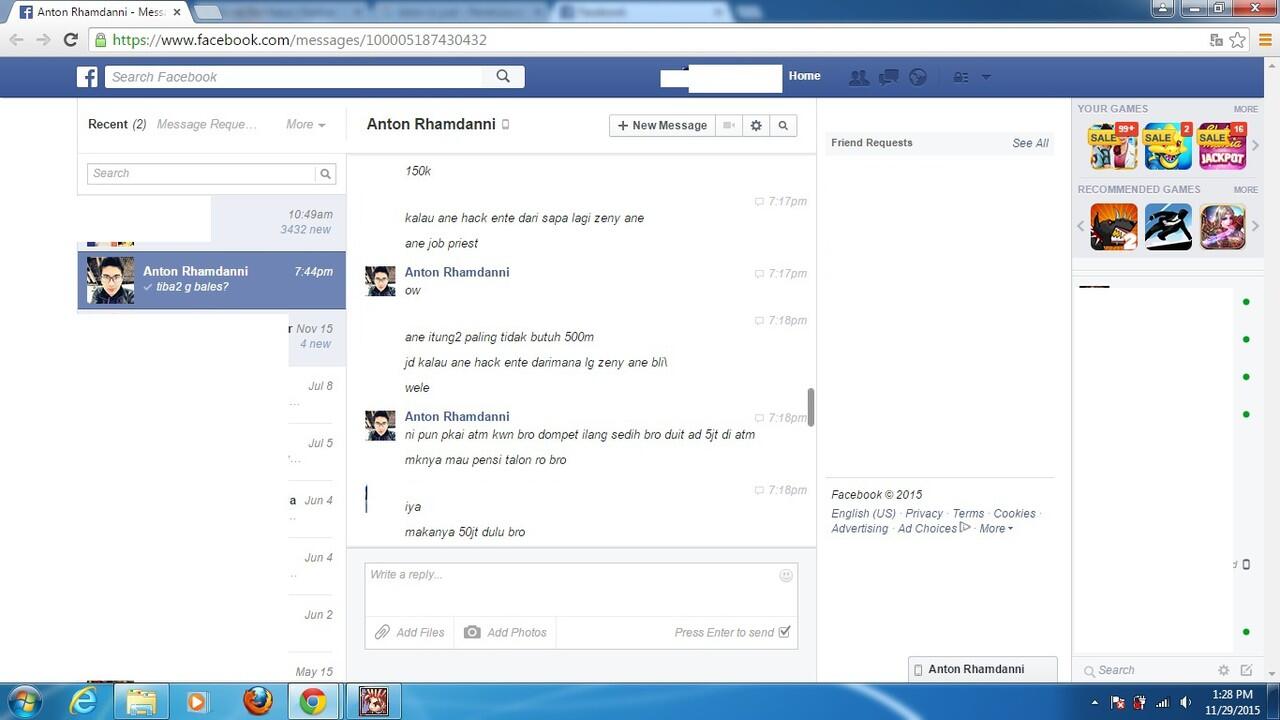Click the browser address bar URL
Viewport: 1280px width, 720px height.
(300, 40)
